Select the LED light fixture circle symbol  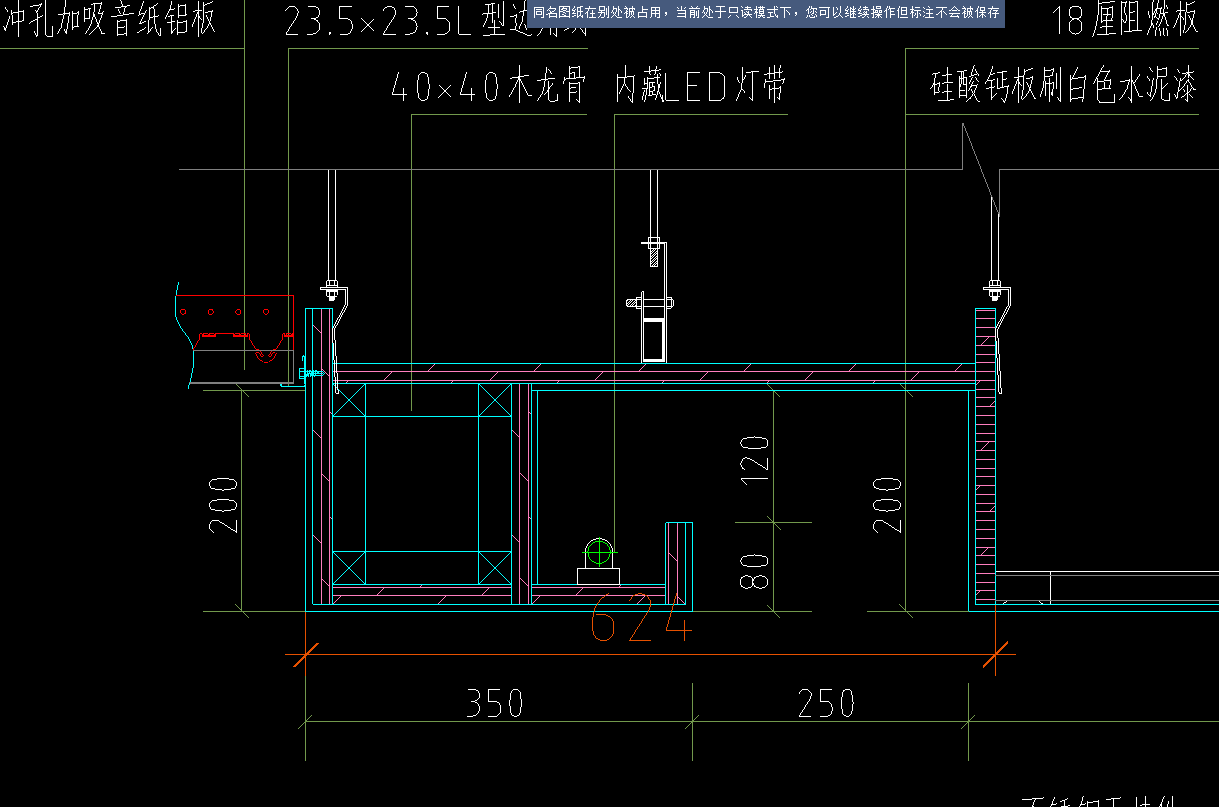[x=597, y=553]
